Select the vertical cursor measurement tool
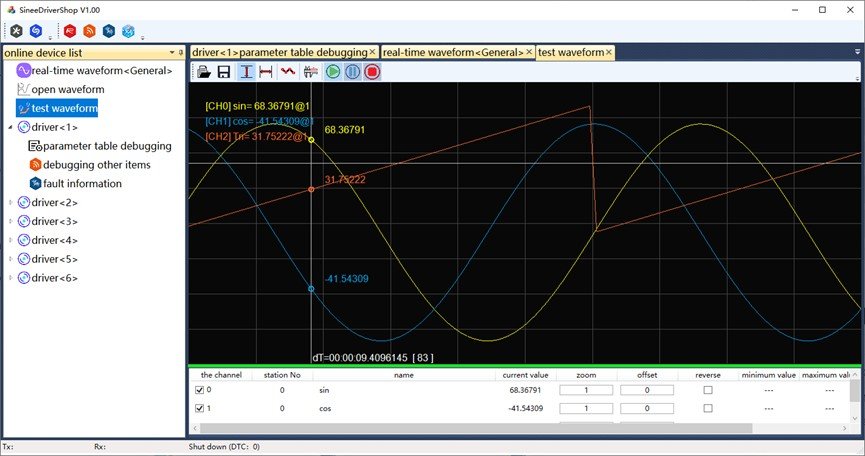The height and width of the screenshot is (456, 865). click(x=245, y=72)
